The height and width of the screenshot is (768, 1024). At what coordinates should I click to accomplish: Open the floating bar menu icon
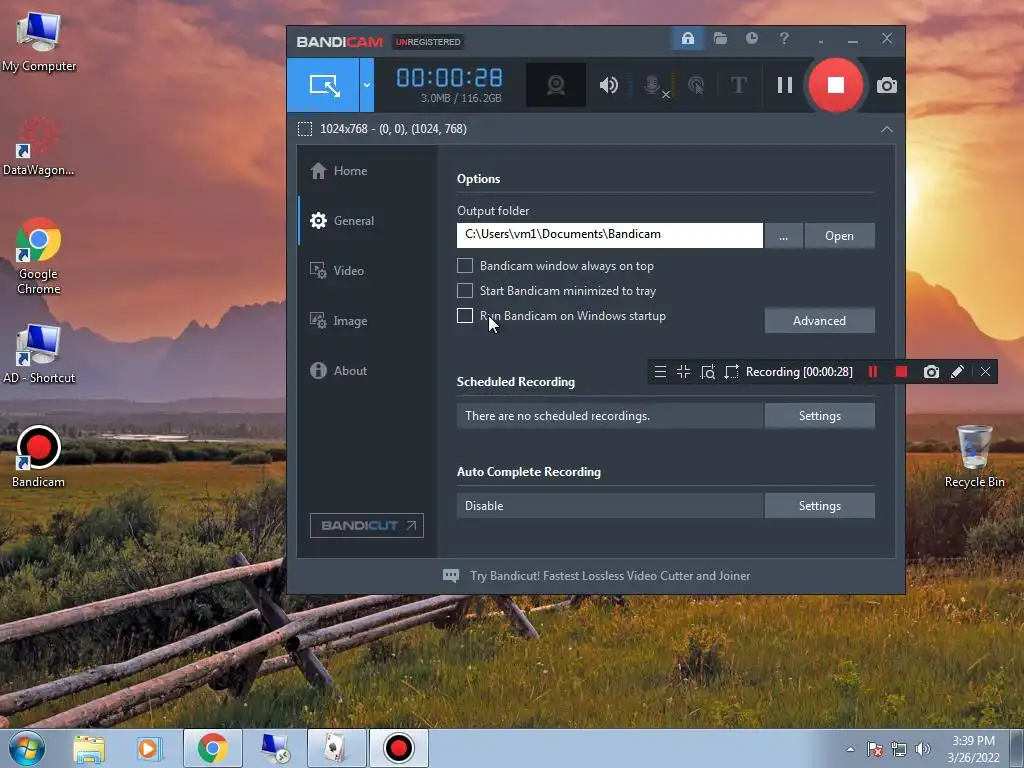click(x=660, y=372)
